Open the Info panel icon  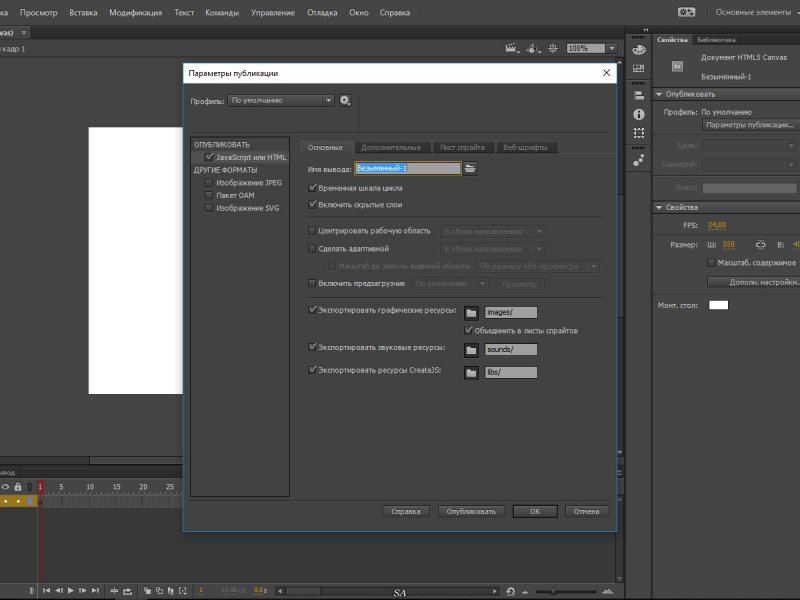pyautogui.click(x=639, y=114)
